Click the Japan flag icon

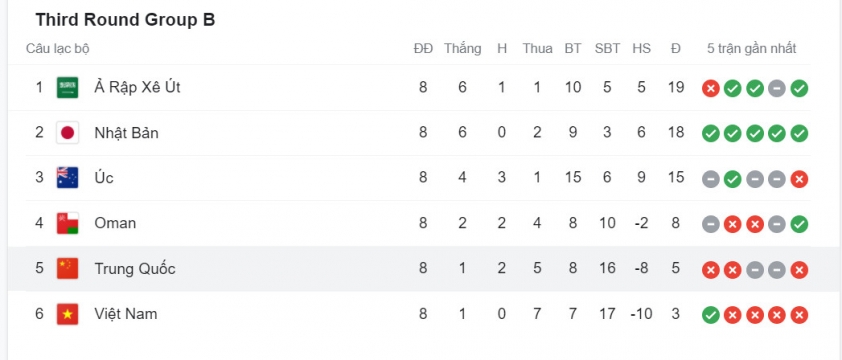pyautogui.click(x=68, y=133)
